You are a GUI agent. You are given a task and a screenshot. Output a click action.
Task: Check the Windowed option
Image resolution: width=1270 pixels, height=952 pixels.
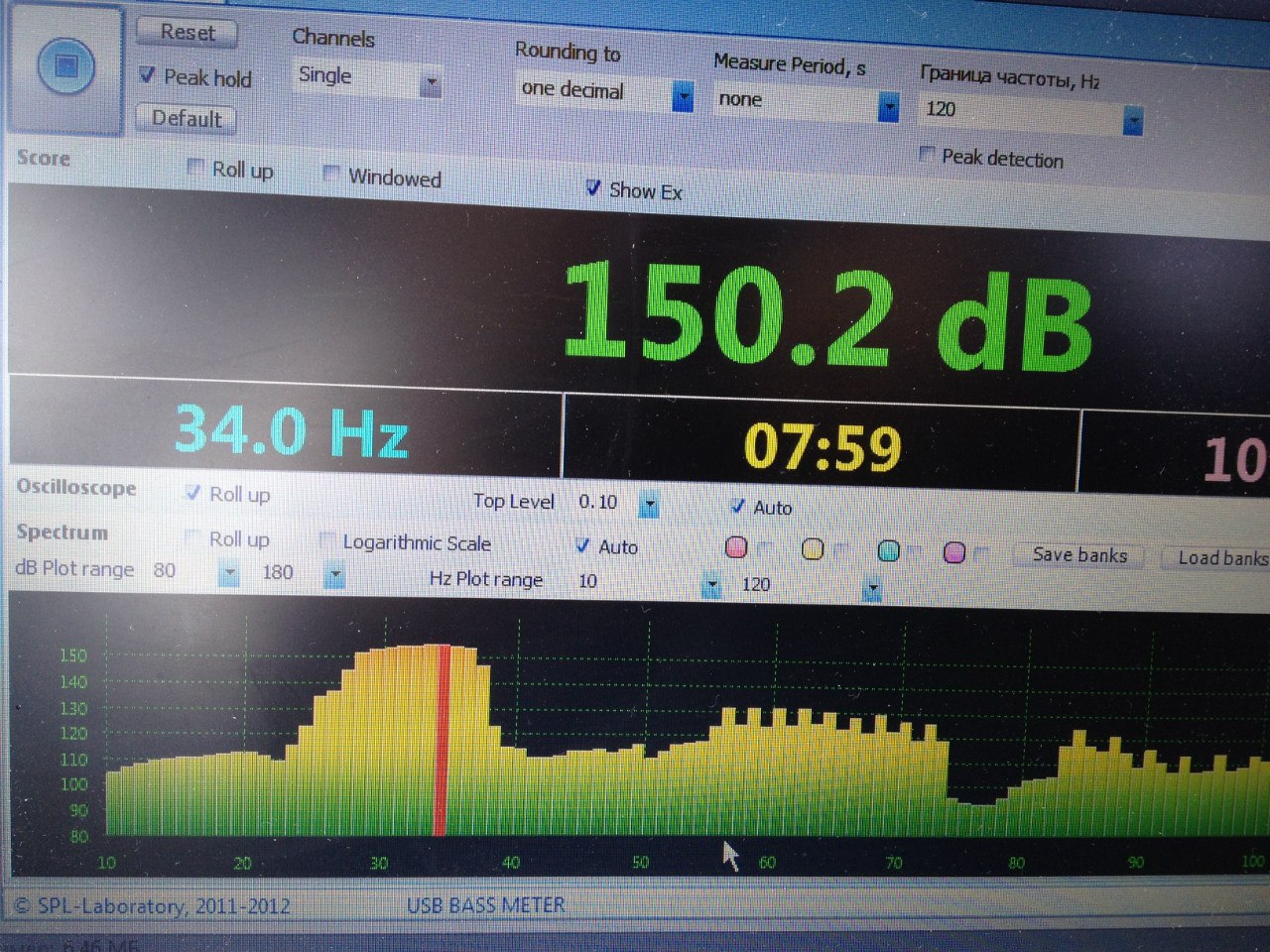331,174
